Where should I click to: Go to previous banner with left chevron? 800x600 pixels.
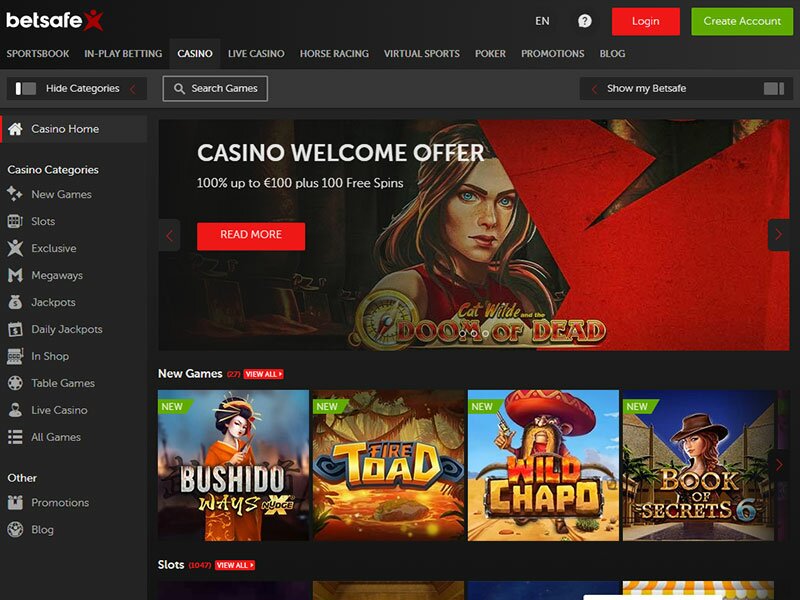(169, 235)
